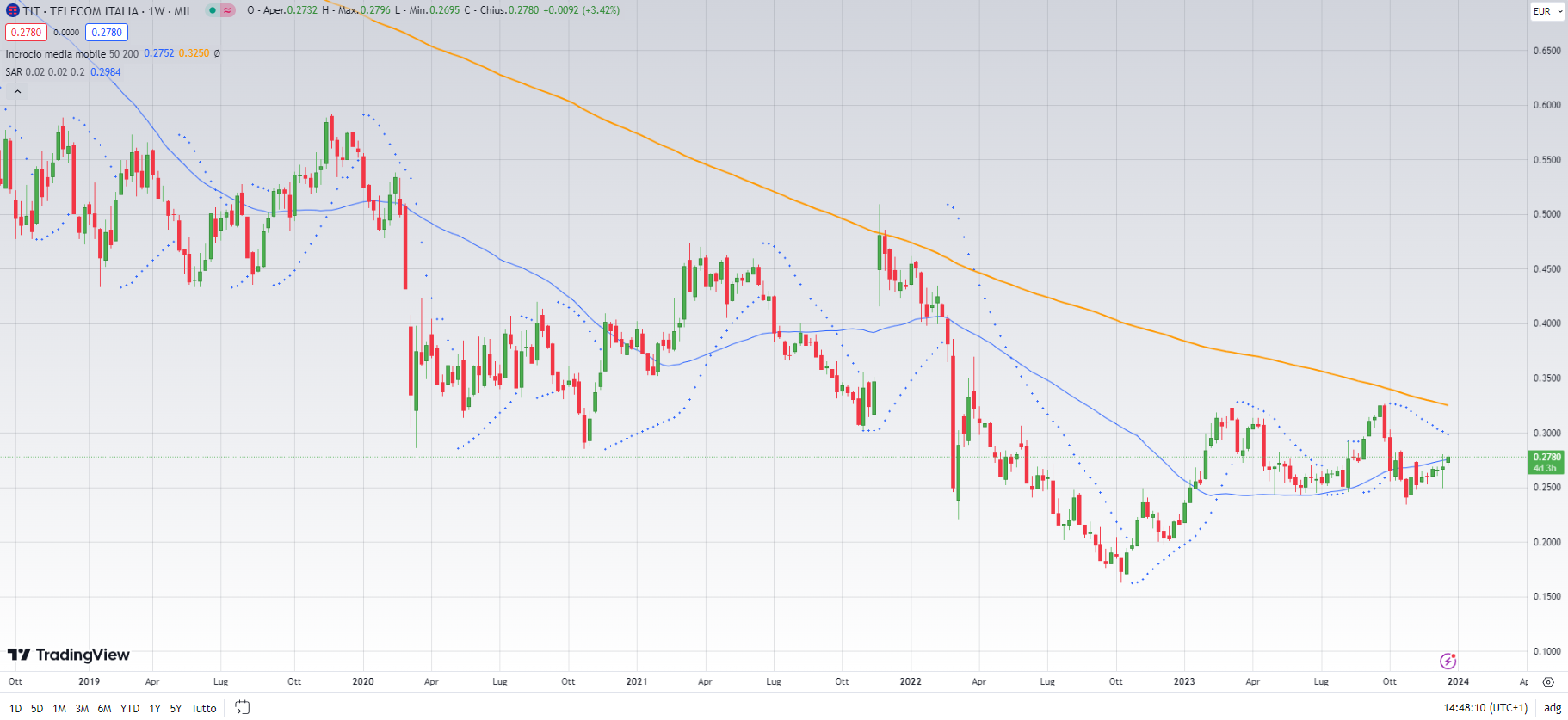Click the 0.1000 price axis label
The height and width of the screenshot is (720, 1568).
coord(1546,651)
